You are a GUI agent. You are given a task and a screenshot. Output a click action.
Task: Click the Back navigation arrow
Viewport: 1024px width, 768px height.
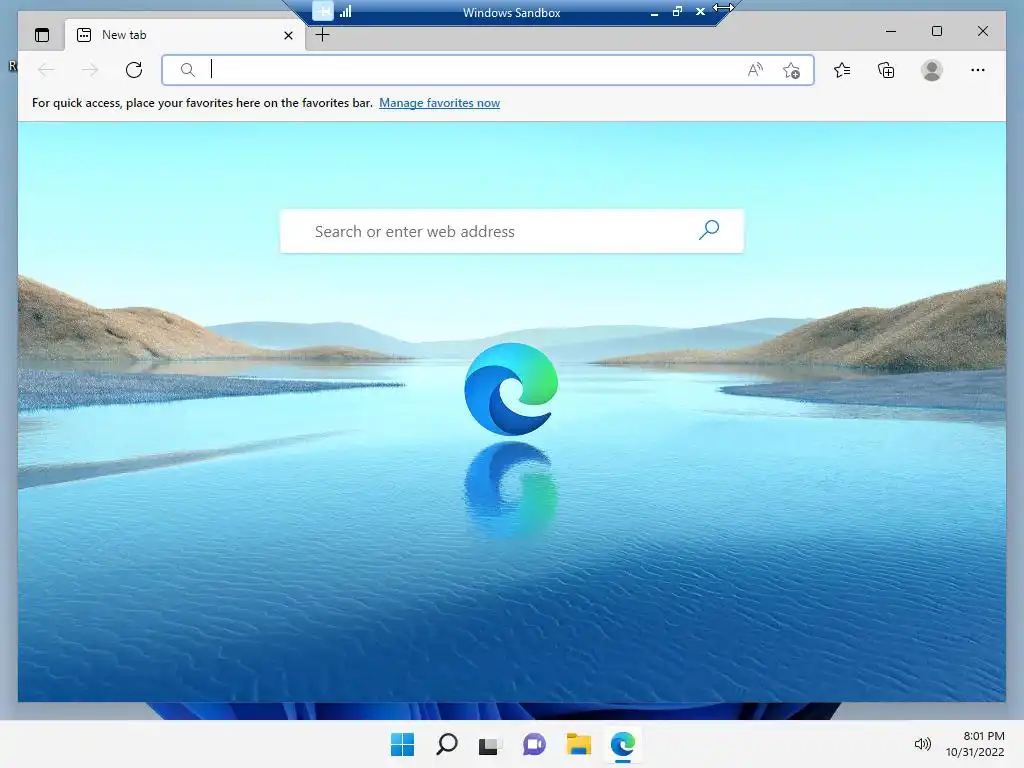[x=46, y=70]
